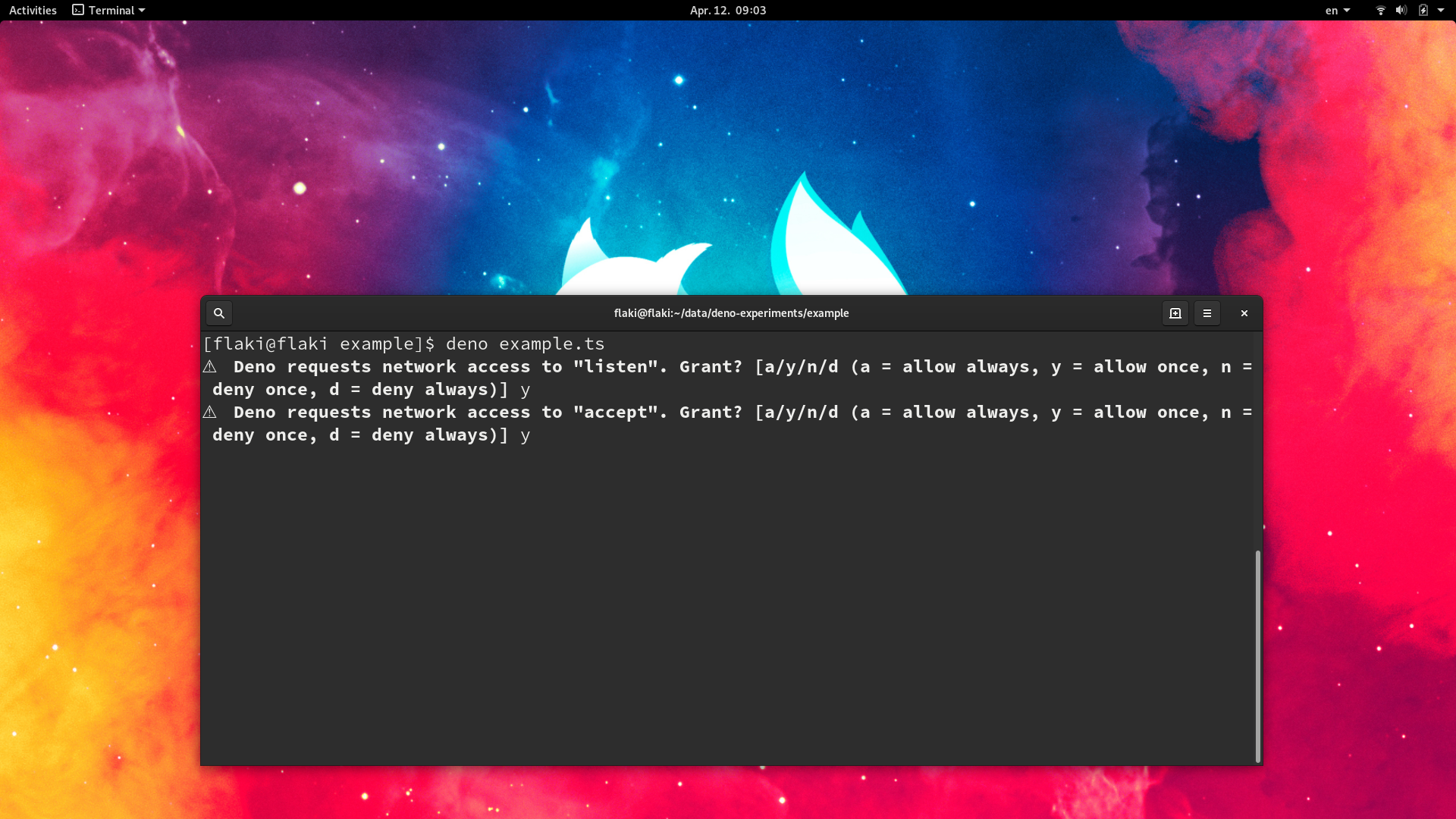
Task: Click the Wi-Fi status icon
Action: (x=1381, y=10)
